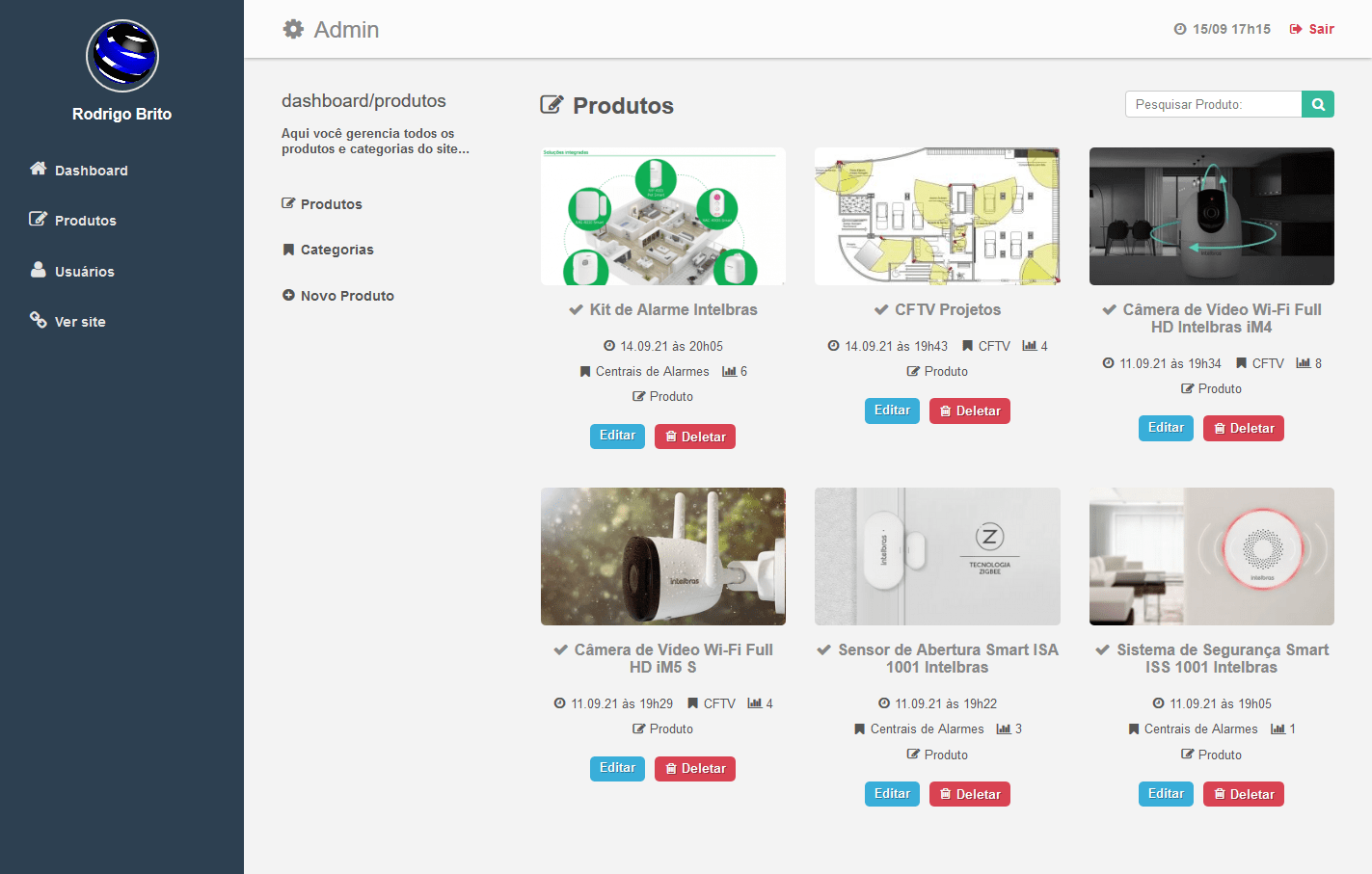Click the user profile avatar image
The height and width of the screenshot is (874, 1372).
(x=122, y=56)
